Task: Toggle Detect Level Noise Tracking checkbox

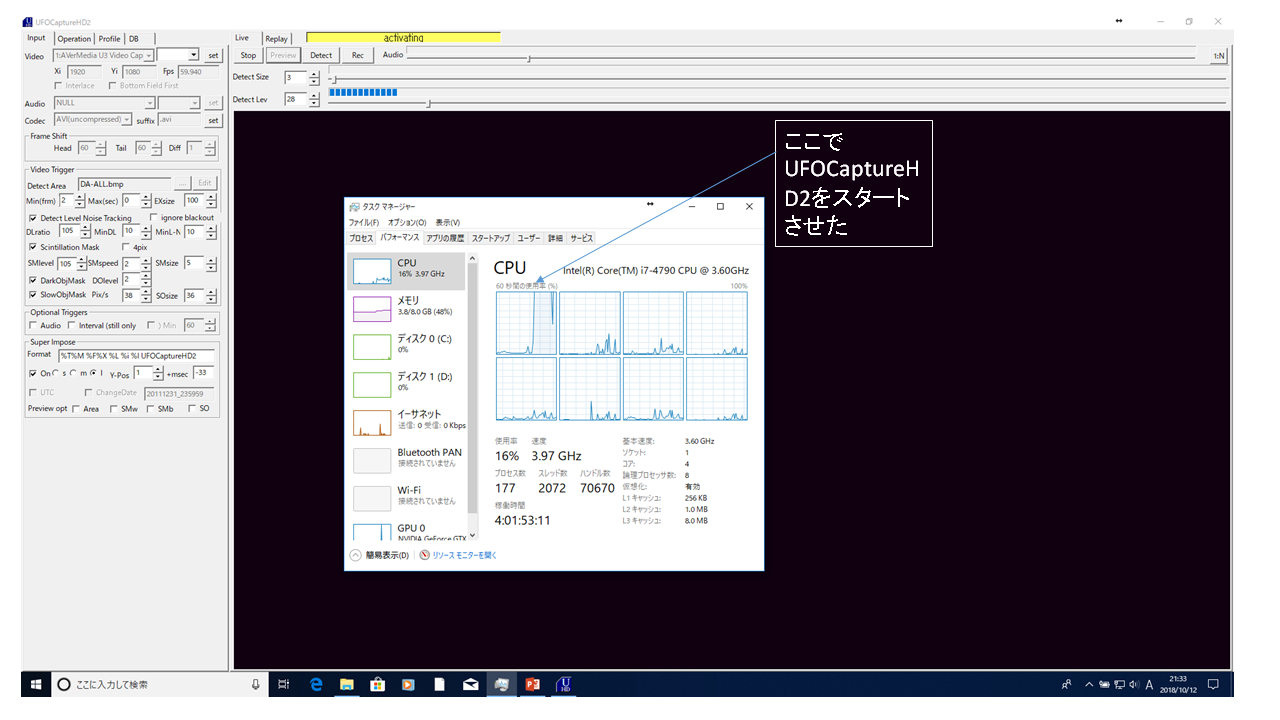Action: pos(33,218)
